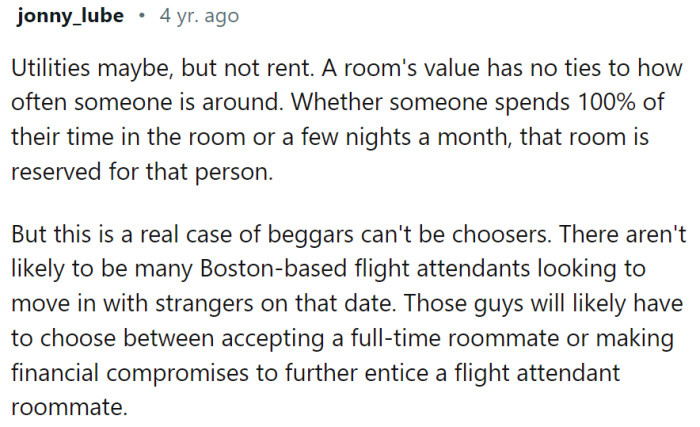This screenshot has width=700, height=427.
Task: Click the dot separator after the username
Action: point(142,16)
